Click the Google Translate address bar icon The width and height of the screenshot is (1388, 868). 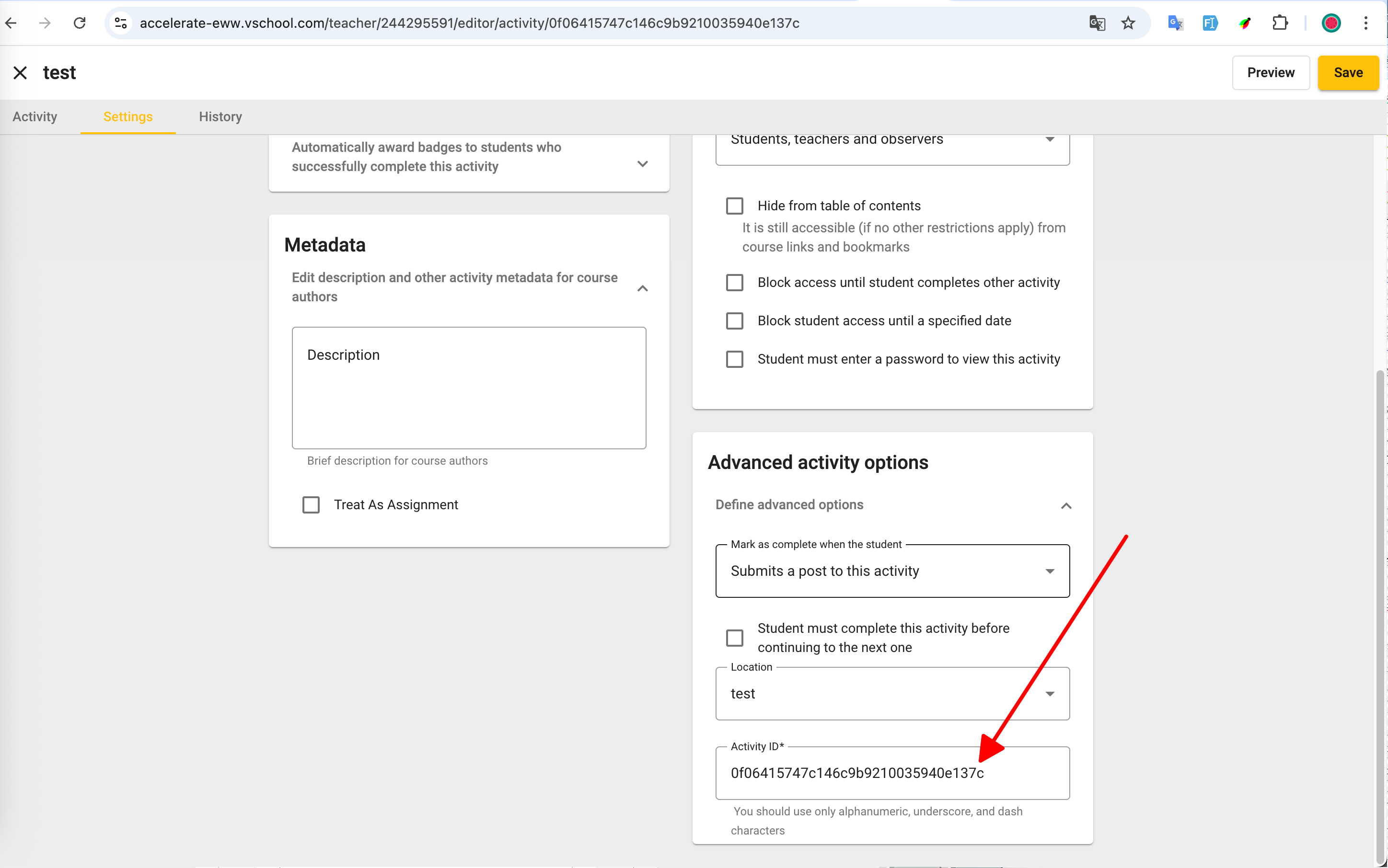pos(1097,23)
